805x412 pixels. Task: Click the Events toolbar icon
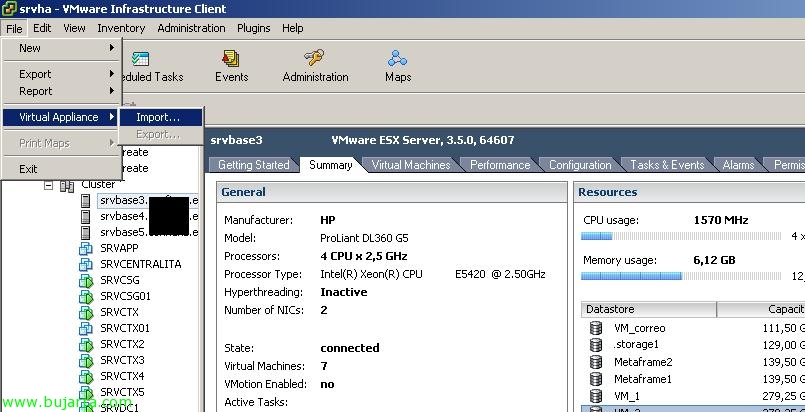(x=231, y=58)
